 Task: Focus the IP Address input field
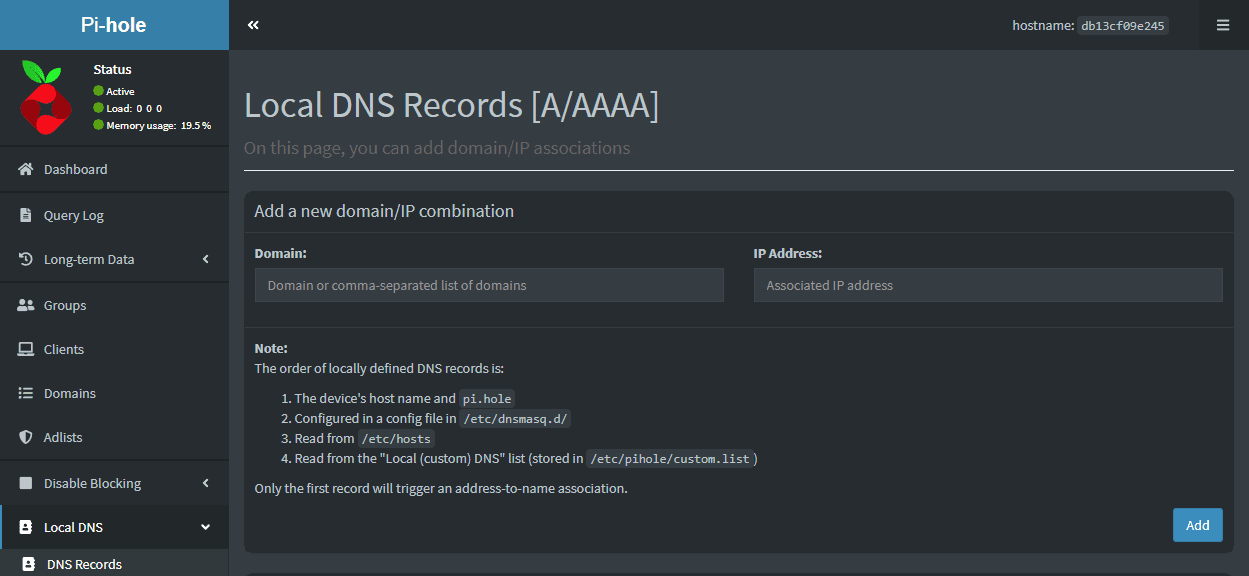pos(987,285)
